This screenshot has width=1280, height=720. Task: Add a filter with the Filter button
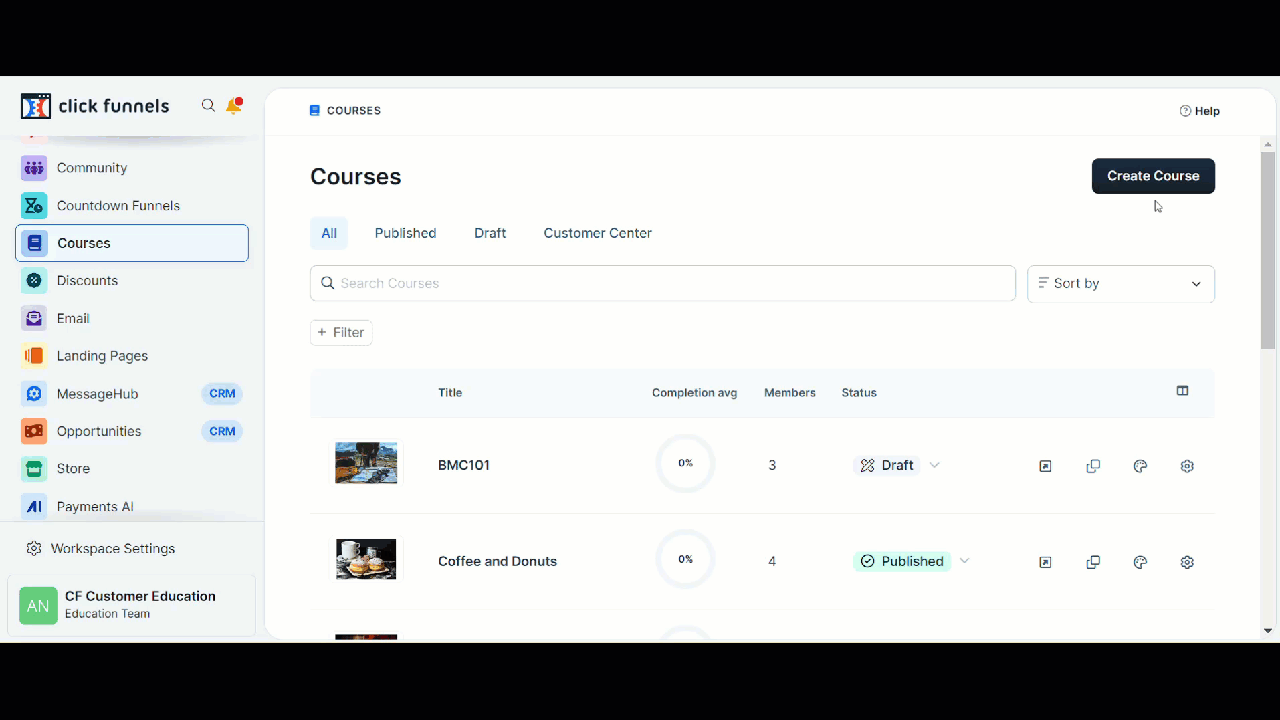click(341, 332)
